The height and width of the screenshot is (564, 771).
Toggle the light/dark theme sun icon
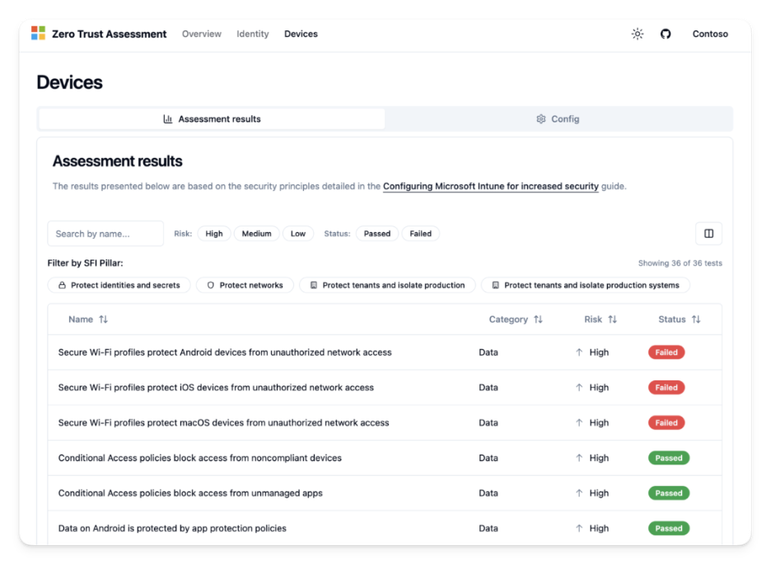637,34
